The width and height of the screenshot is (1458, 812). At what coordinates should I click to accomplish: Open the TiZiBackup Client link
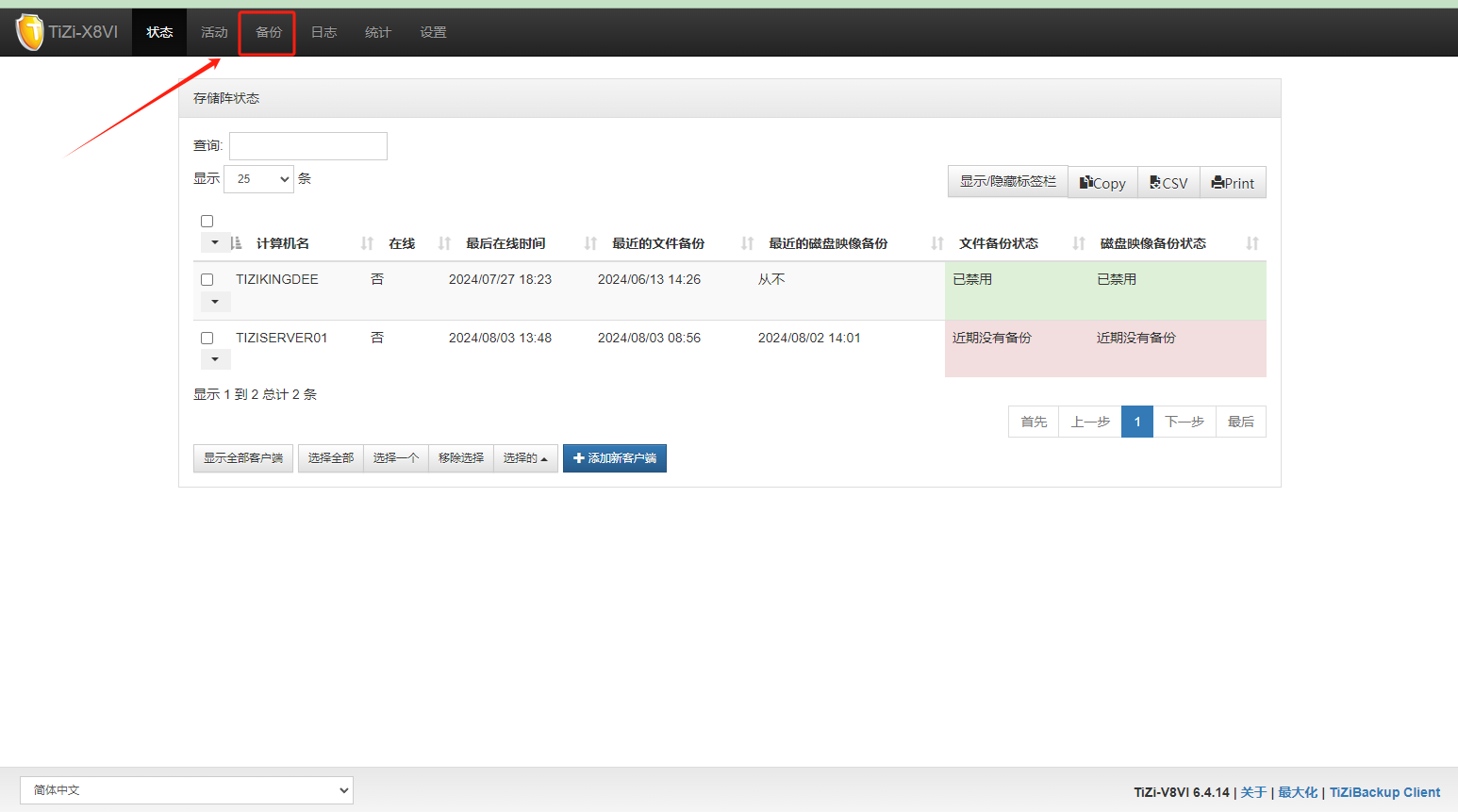coord(1384,792)
